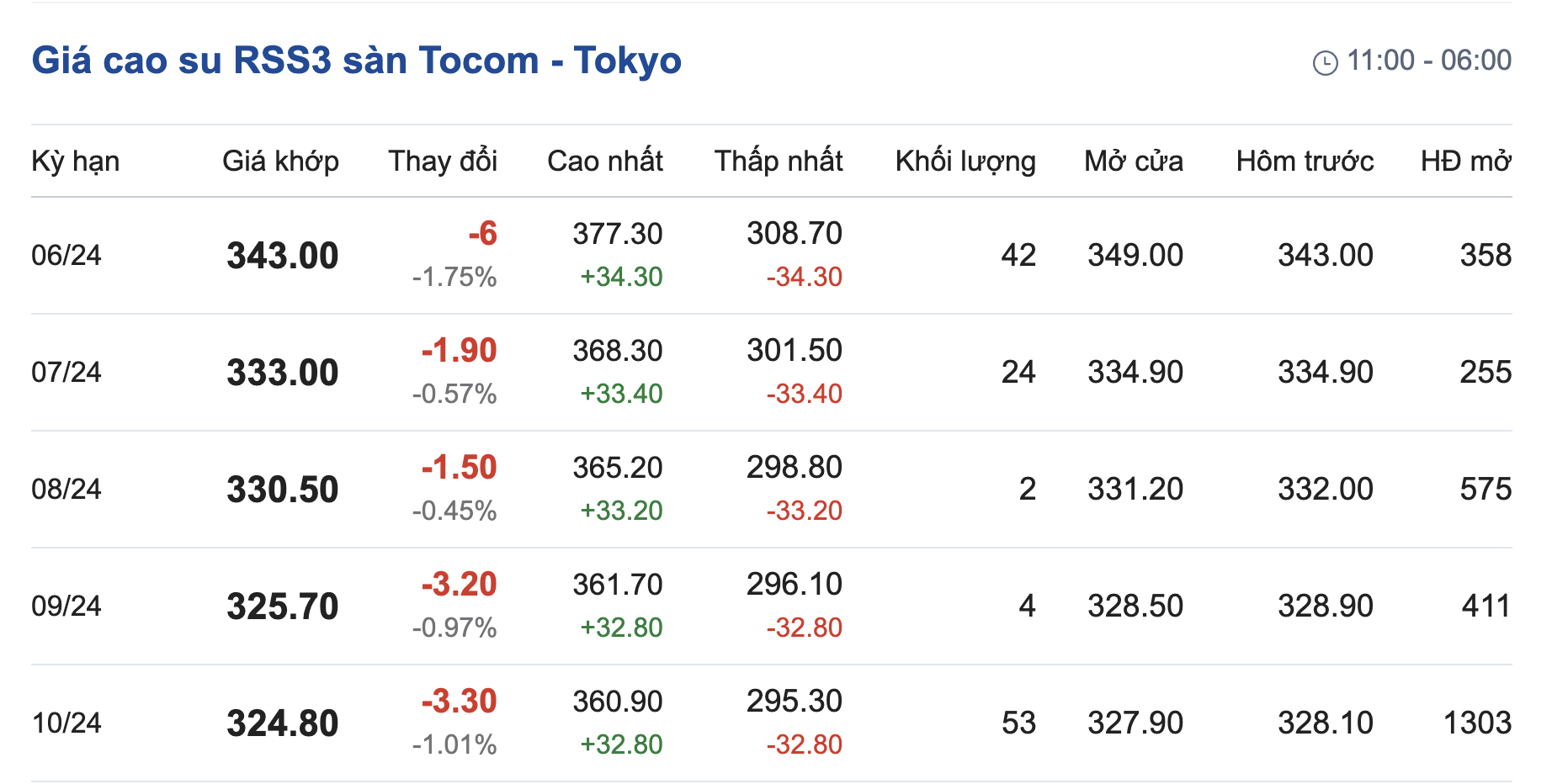Sort by the Kỳ hạn column header
This screenshot has height=784, width=1552.
click(x=75, y=161)
